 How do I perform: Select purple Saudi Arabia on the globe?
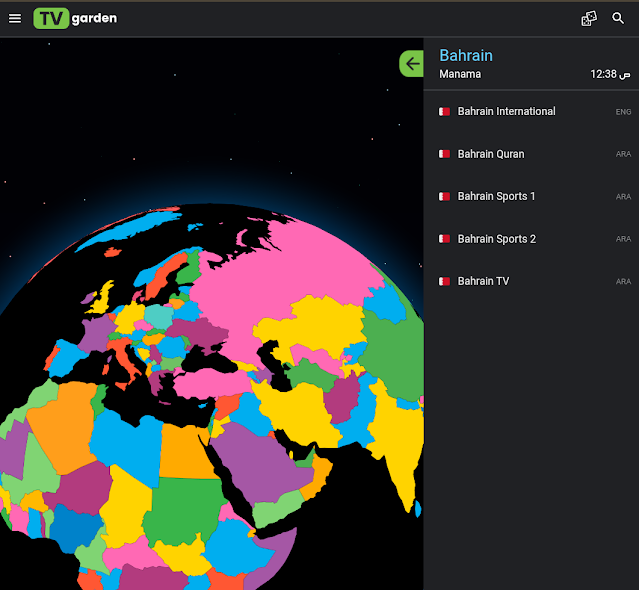[x=261, y=465]
